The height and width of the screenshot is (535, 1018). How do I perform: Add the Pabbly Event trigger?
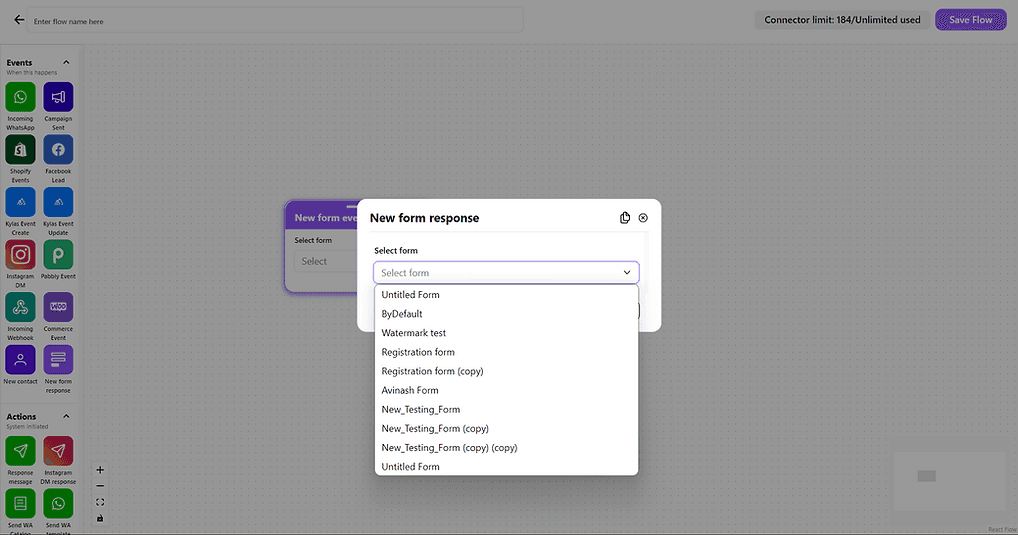(x=58, y=255)
